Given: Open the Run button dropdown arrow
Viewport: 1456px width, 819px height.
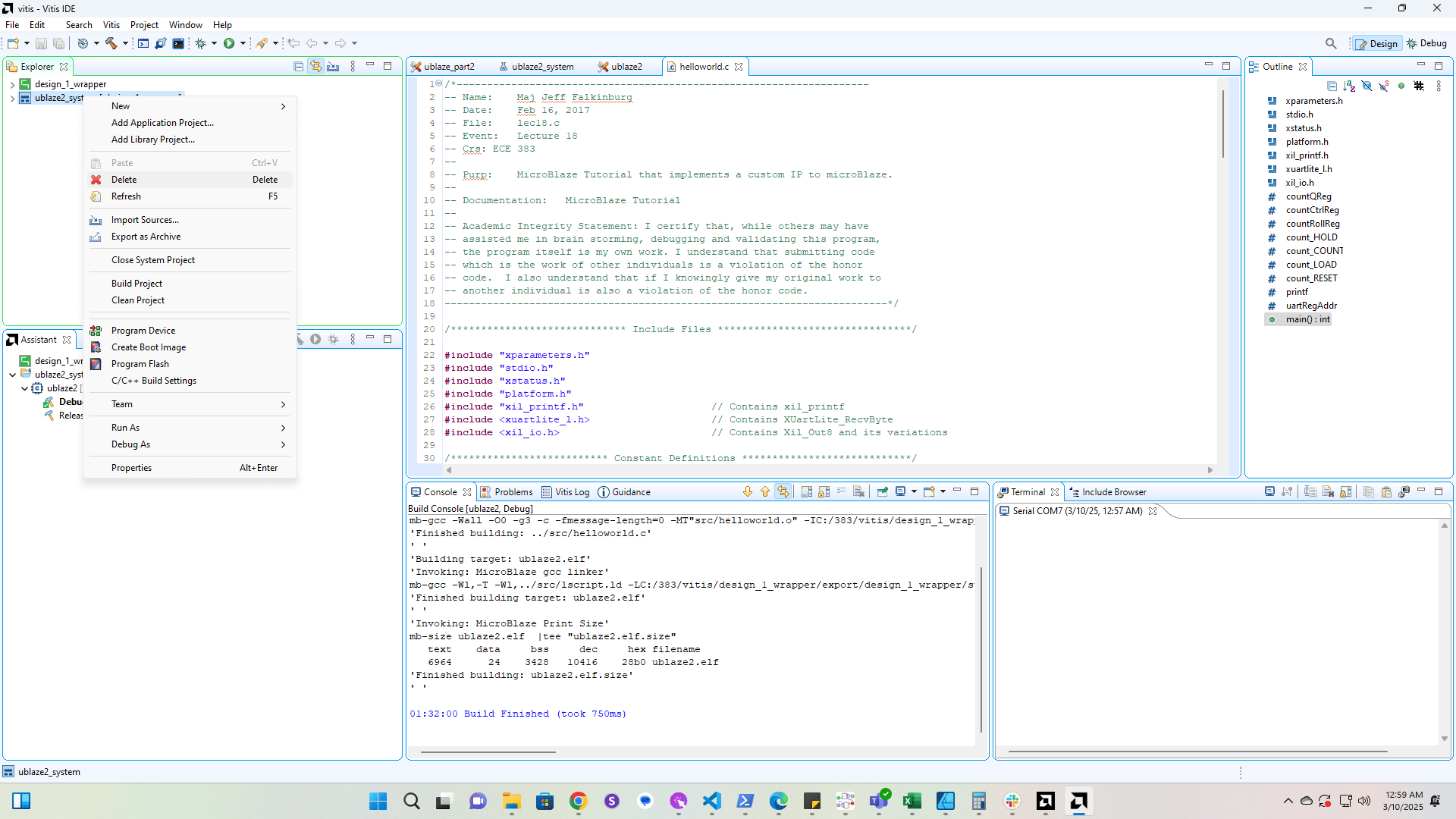Looking at the screenshot, I should pos(243,43).
